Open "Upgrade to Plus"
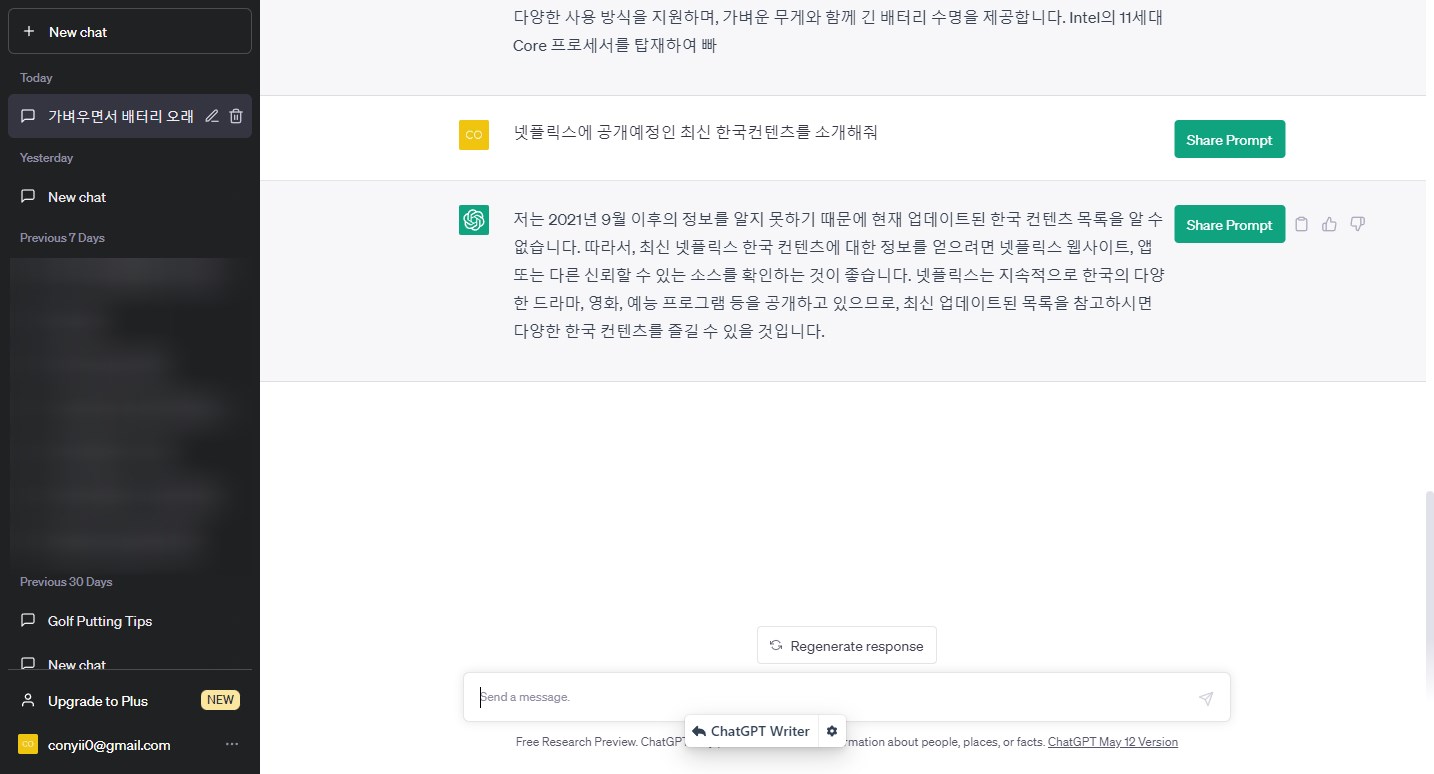Image resolution: width=1434 pixels, height=774 pixels. pyautogui.click(x=97, y=700)
